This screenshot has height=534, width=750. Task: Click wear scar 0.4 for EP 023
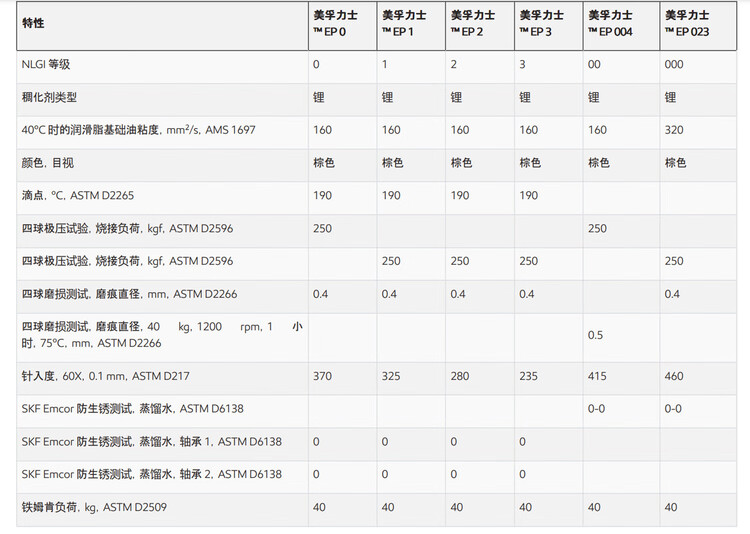tap(672, 294)
